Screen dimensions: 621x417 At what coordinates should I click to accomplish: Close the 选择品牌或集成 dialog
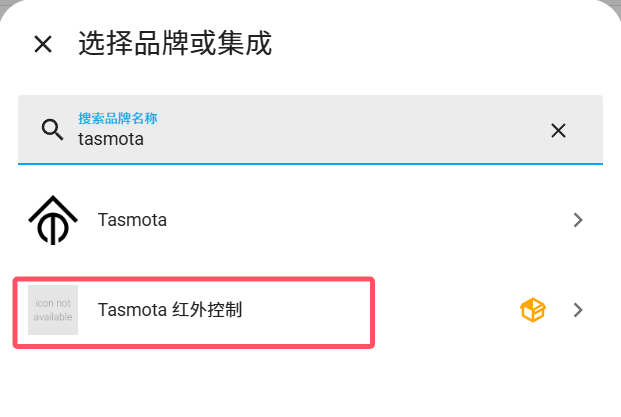(x=43, y=44)
